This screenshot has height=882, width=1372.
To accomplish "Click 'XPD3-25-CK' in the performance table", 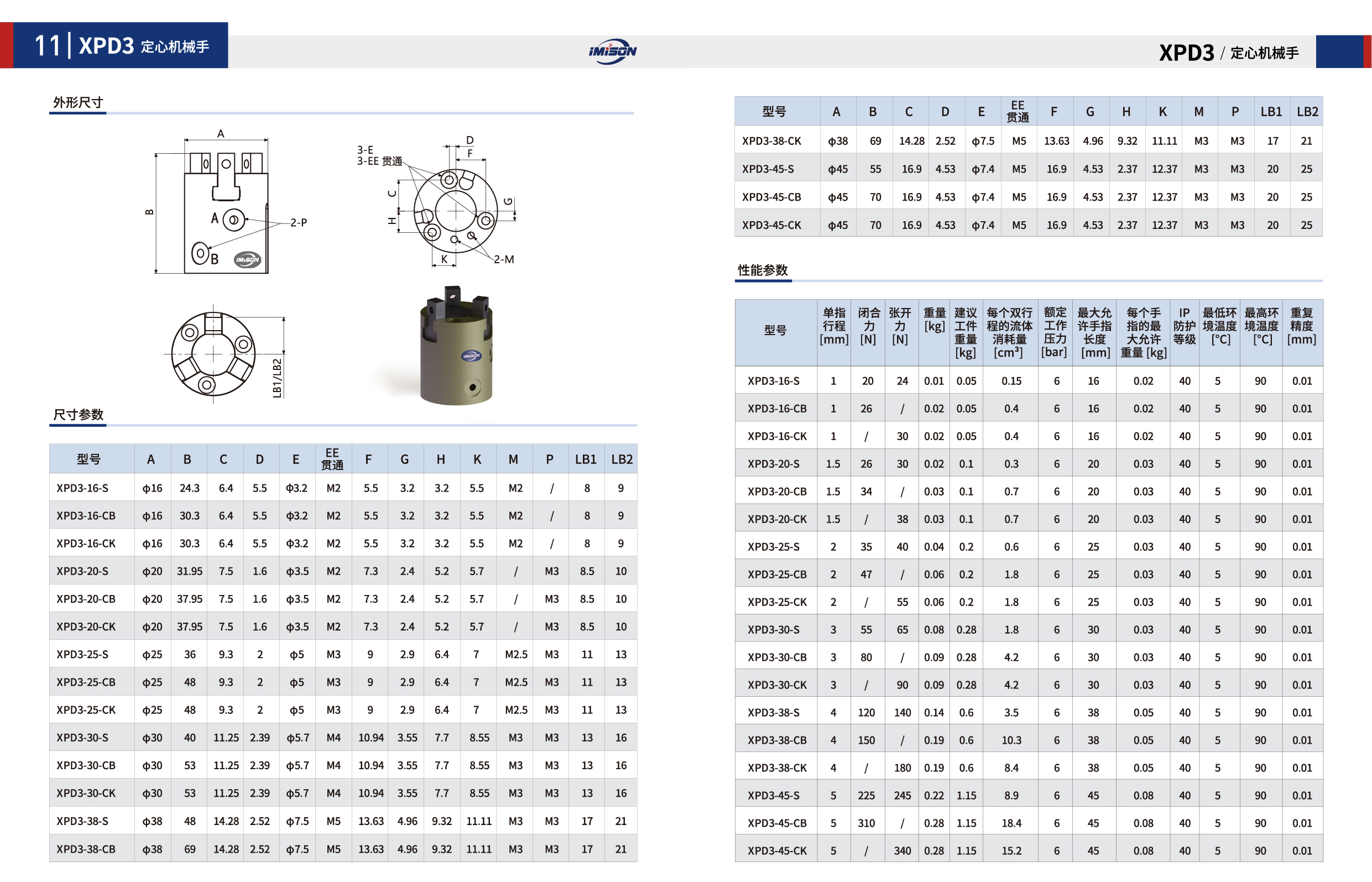I will (777, 602).
